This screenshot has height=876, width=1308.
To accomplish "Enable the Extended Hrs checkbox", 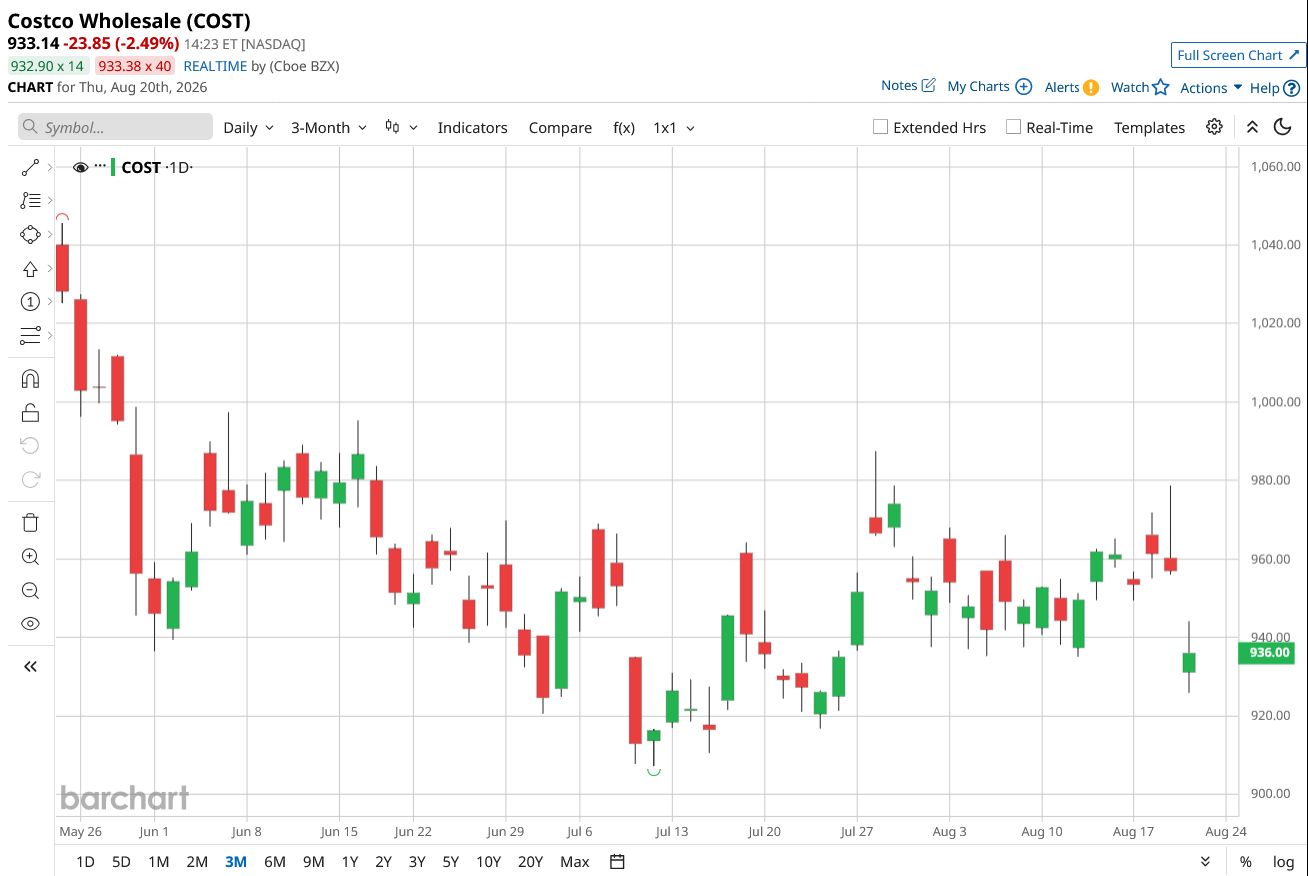I will [880, 127].
